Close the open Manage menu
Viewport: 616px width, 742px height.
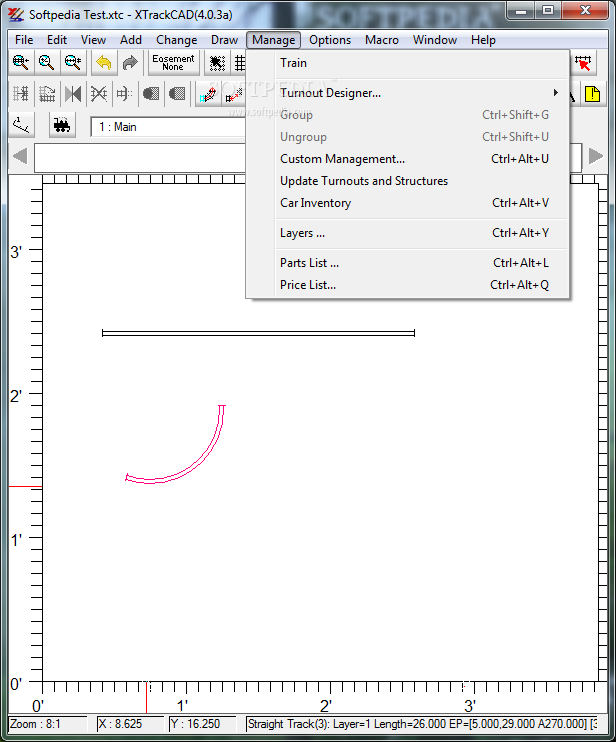(273, 40)
